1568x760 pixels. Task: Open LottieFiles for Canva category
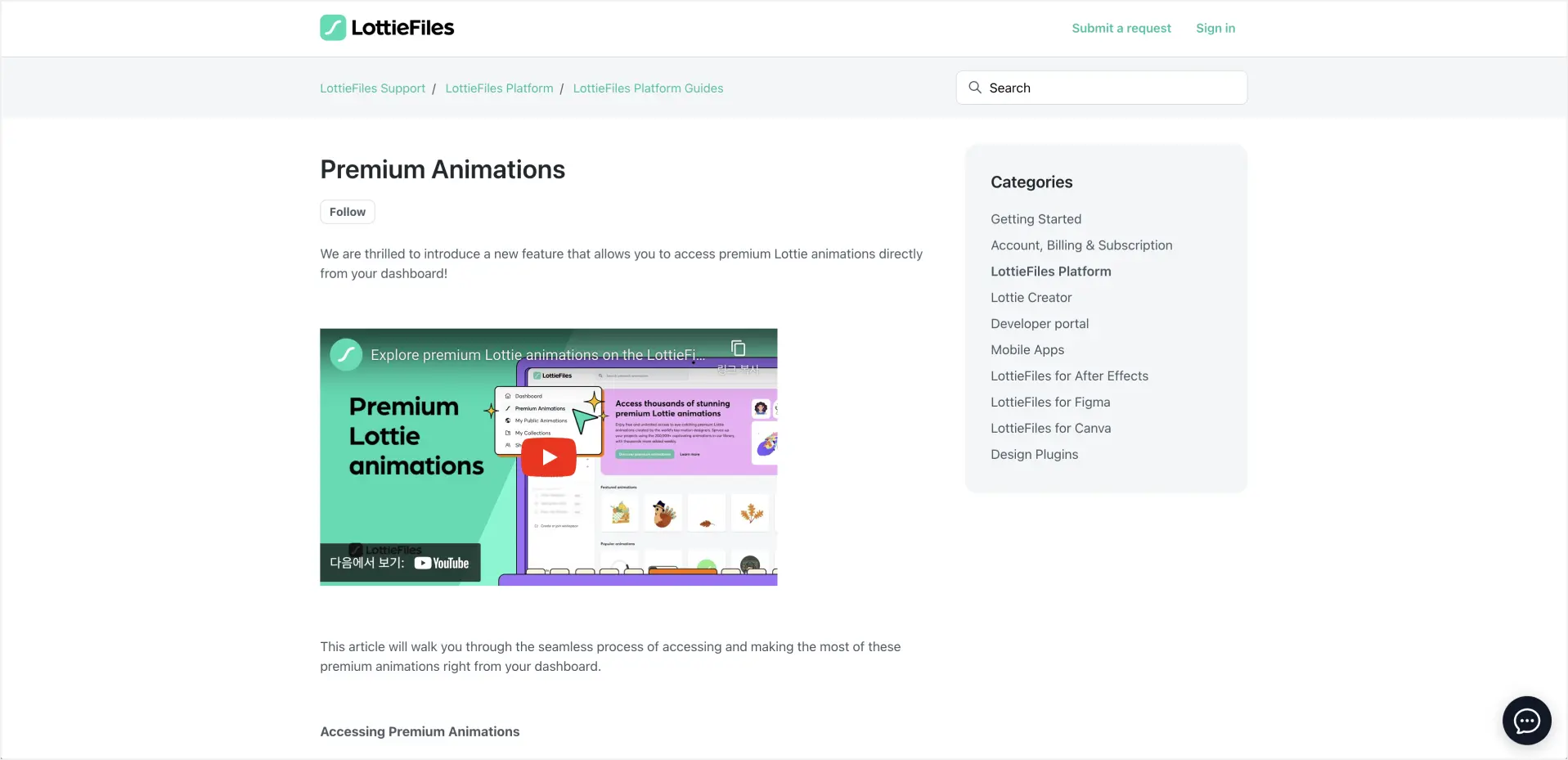coord(1050,429)
